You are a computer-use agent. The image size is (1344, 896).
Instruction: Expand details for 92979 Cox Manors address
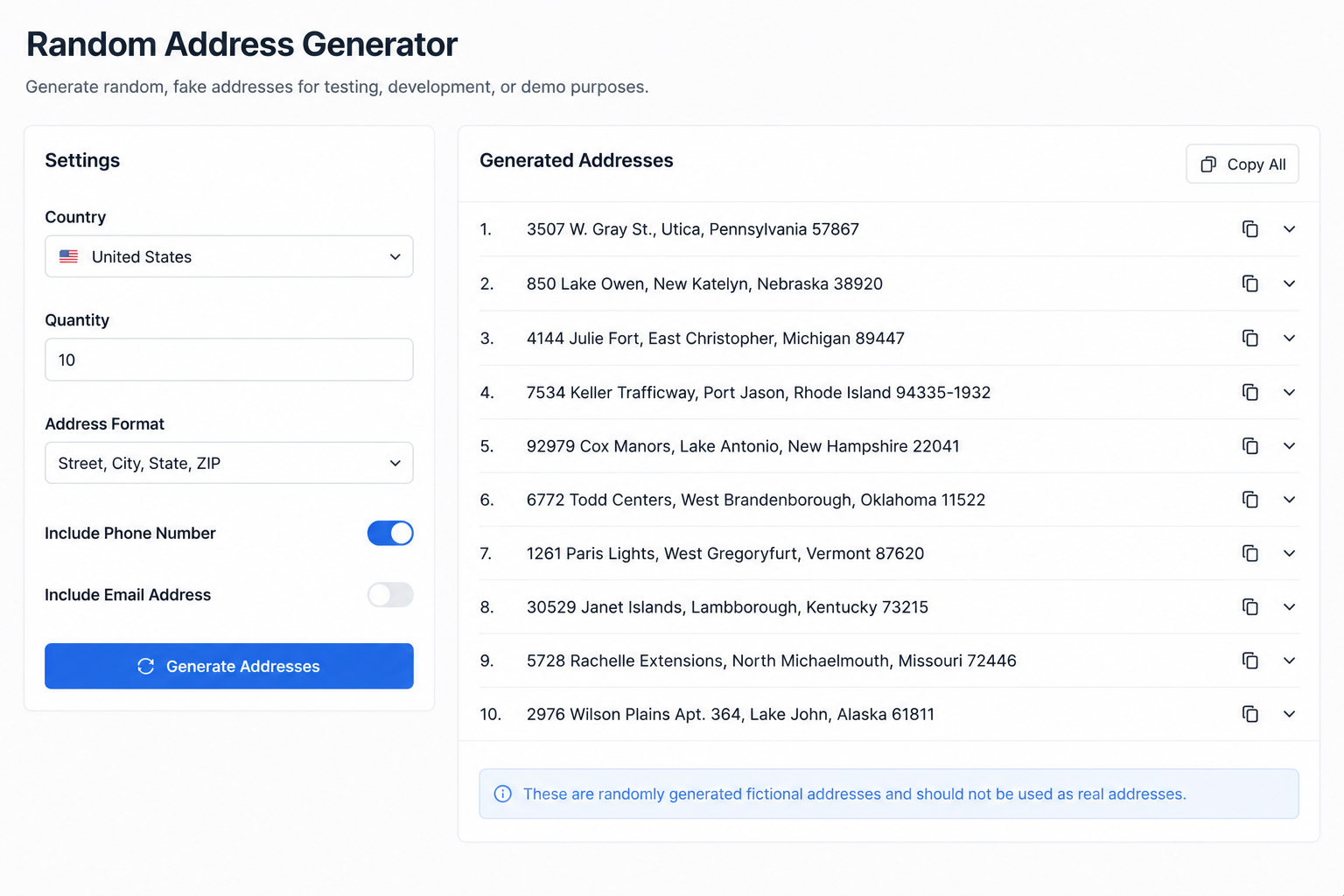(x=1289, y=446)
